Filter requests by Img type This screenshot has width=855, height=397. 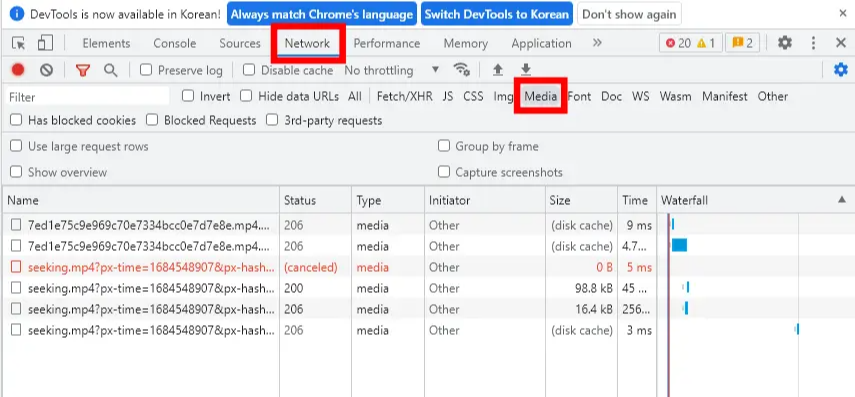coord(503,97)
